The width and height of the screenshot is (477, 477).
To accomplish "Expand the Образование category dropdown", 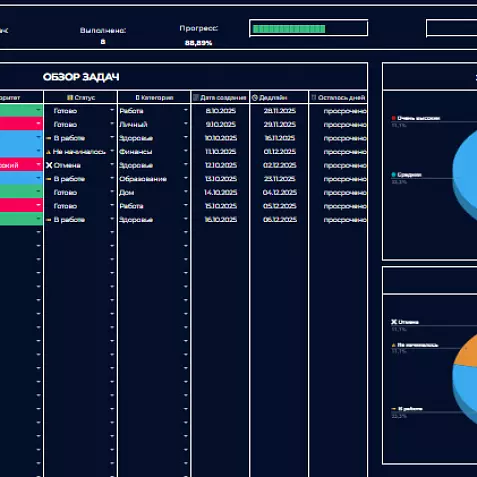I will click(x=186, y=178).
